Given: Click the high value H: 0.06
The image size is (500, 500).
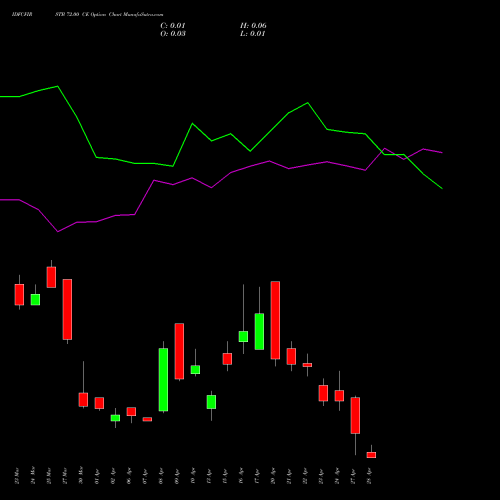Looking at the screenshot, I should [253, 26].
